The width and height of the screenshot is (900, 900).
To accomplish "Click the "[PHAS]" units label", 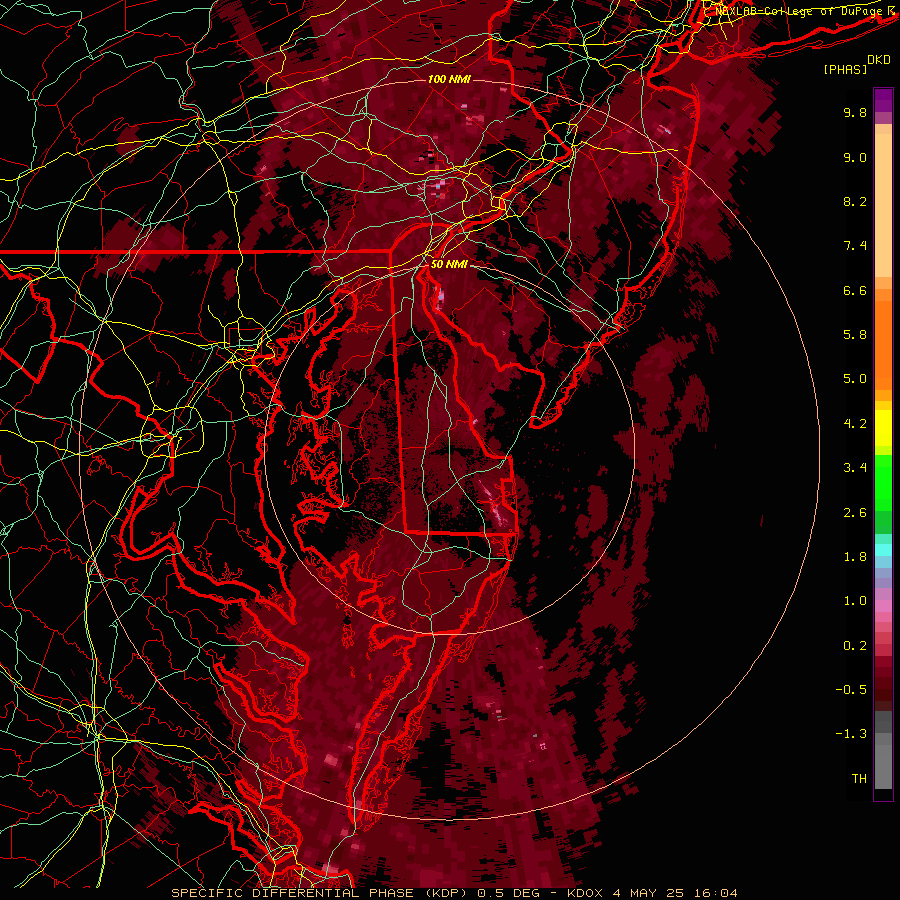I will point(845,70).
